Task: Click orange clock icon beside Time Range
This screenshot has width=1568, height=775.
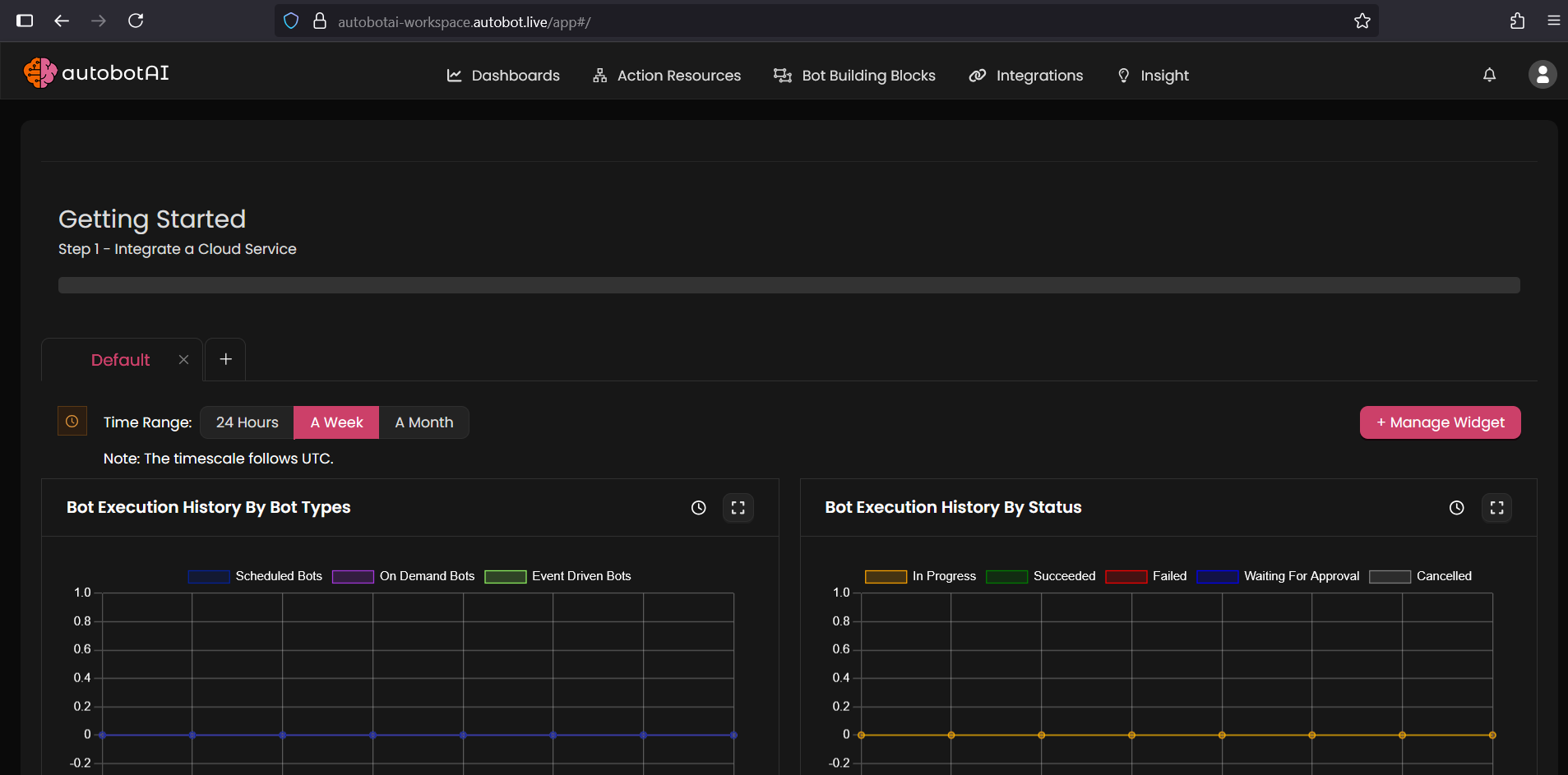Action: tap(72, 422)
